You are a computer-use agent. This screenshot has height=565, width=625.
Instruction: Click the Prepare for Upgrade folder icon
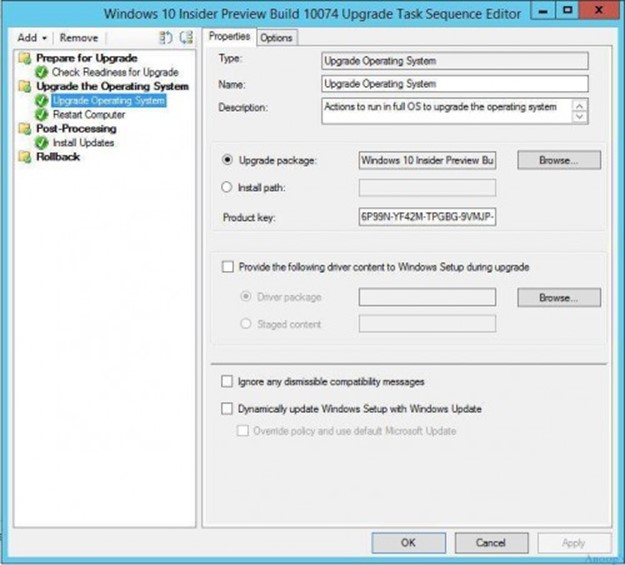tap(25, 58)
